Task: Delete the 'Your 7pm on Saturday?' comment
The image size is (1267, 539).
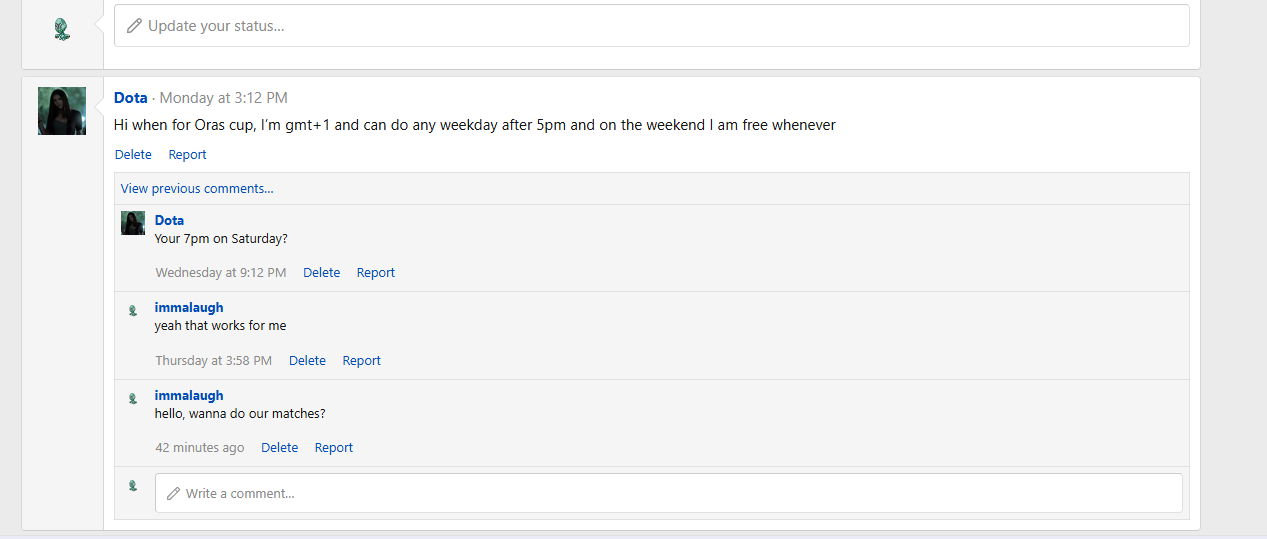Action: click(x=321, y=272)
